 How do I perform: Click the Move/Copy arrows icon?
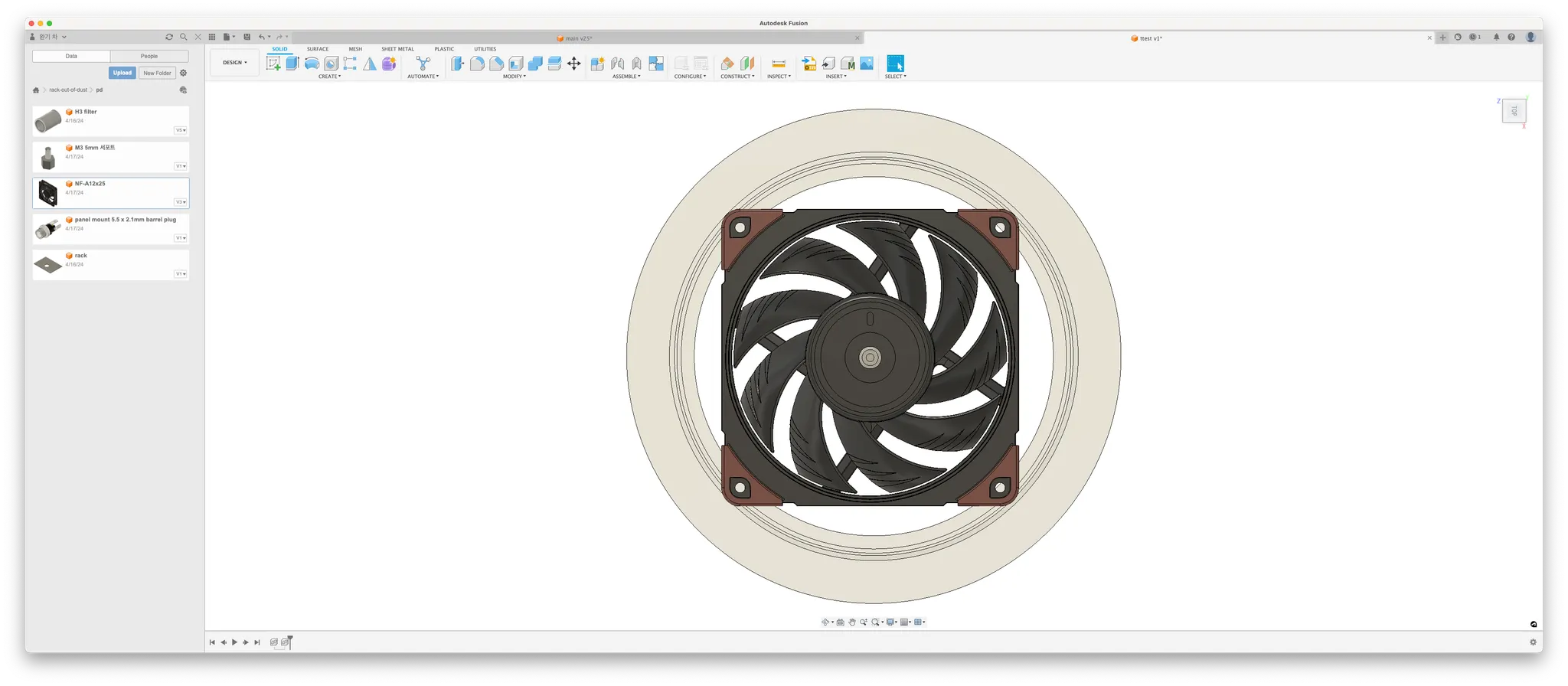pyautogui.click(x=573, y=64)
